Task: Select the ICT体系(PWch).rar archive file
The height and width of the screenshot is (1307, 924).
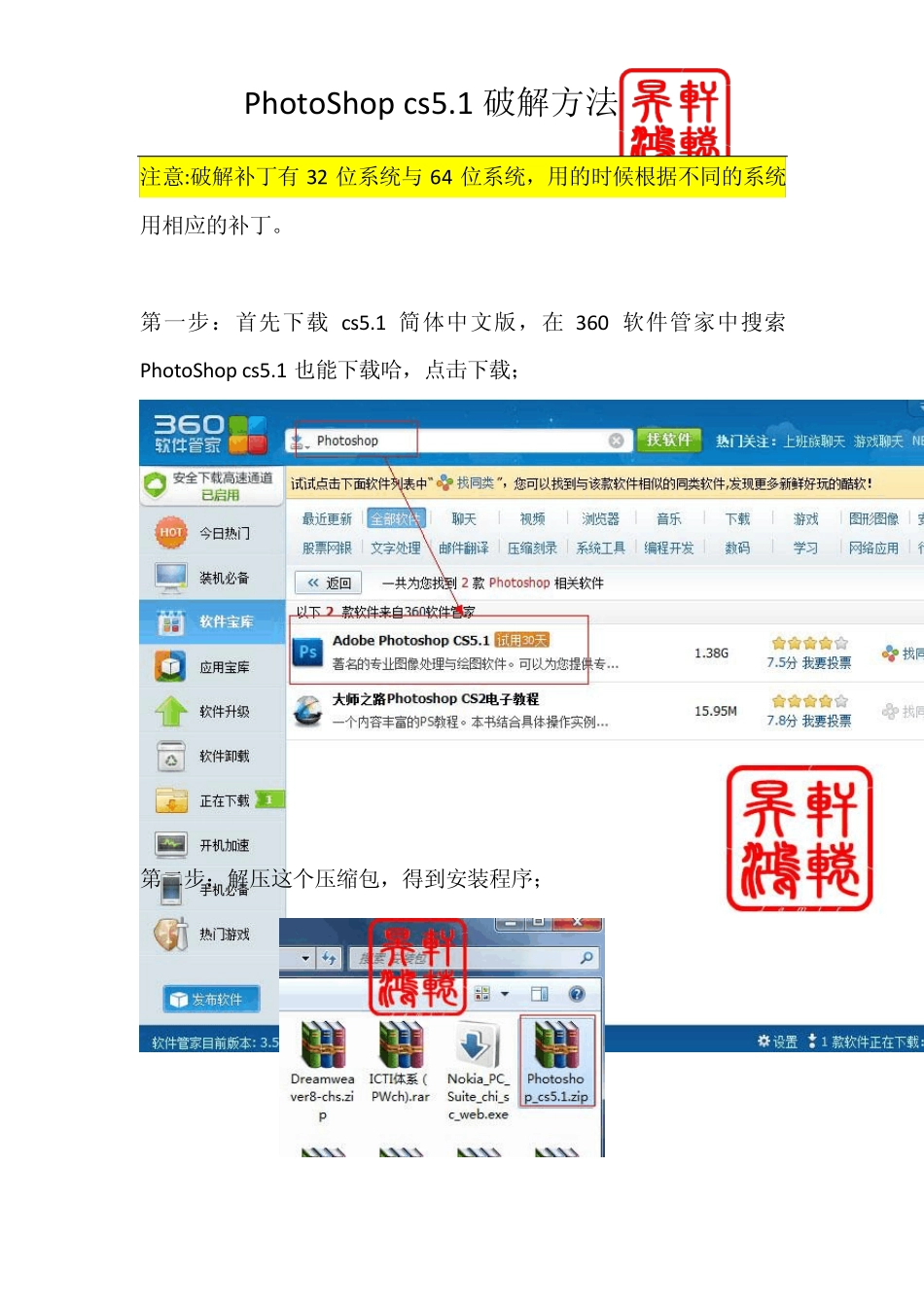Action: pyautogui.click(x=400, y=1062)
